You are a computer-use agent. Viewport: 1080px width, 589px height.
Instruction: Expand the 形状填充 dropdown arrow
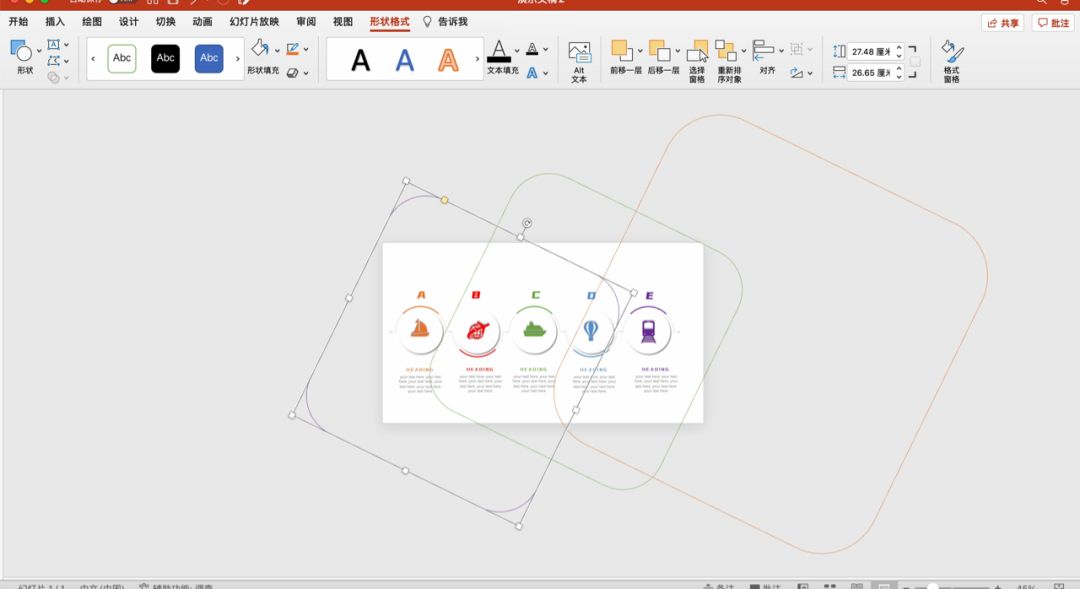277,50
